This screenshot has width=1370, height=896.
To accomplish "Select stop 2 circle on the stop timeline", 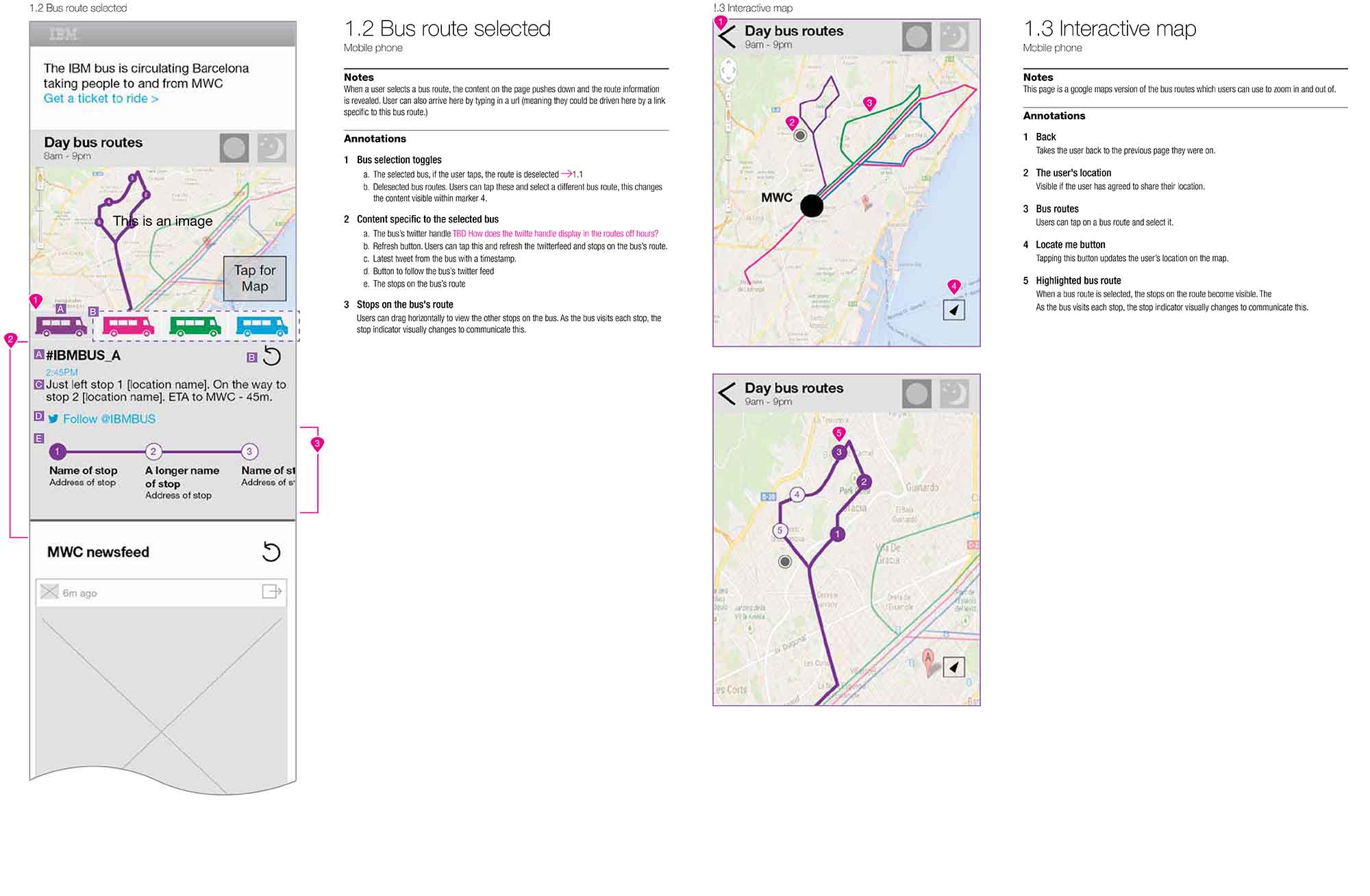I will coord(153,451).
